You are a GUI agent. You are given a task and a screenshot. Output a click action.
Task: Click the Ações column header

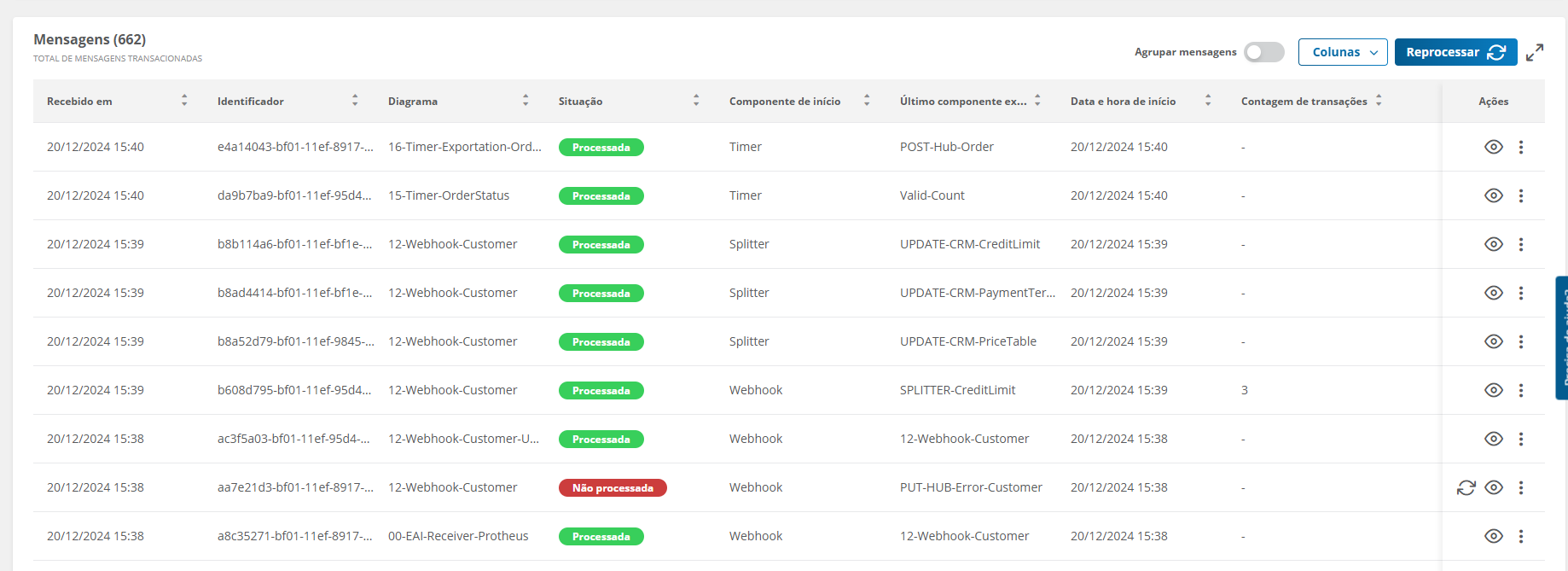[1493, 101]
